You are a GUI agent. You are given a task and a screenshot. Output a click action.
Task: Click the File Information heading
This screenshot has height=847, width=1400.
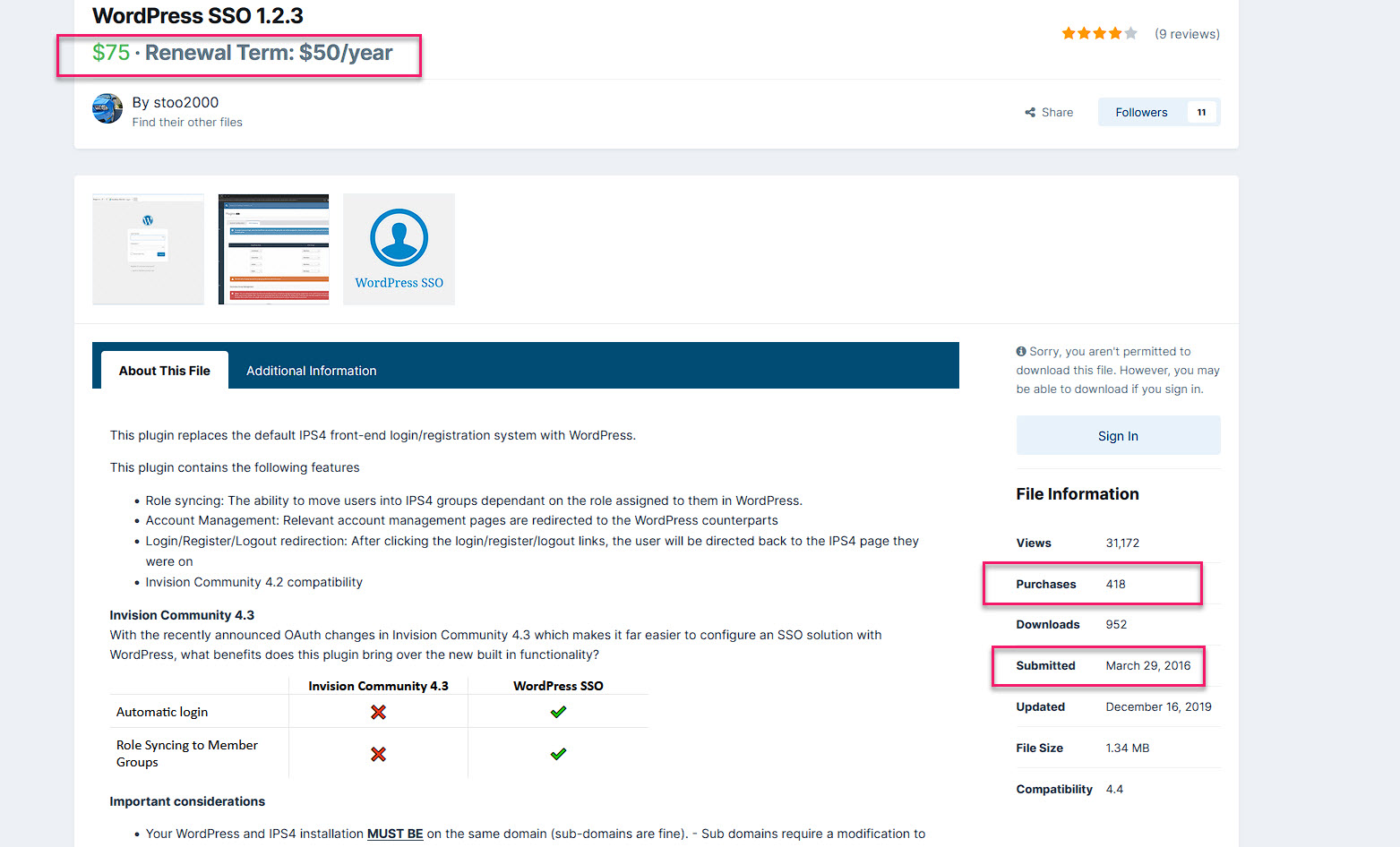tap(1078, 494)
